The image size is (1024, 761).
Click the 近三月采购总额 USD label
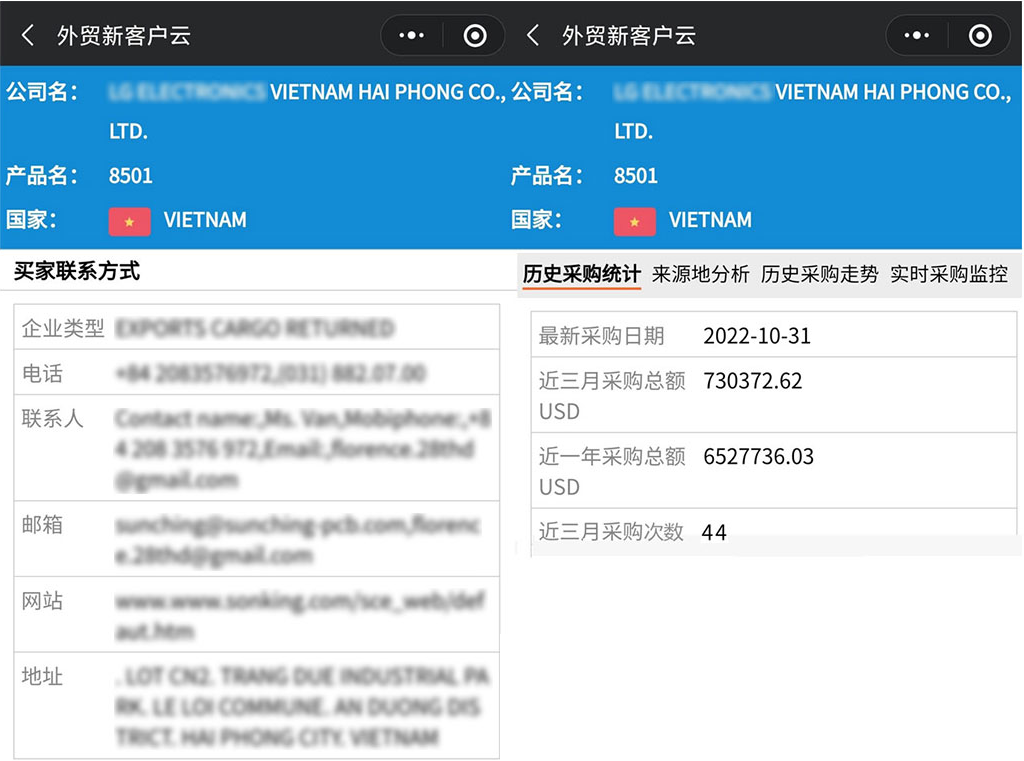pyautogui.click(x=612, y=396)
